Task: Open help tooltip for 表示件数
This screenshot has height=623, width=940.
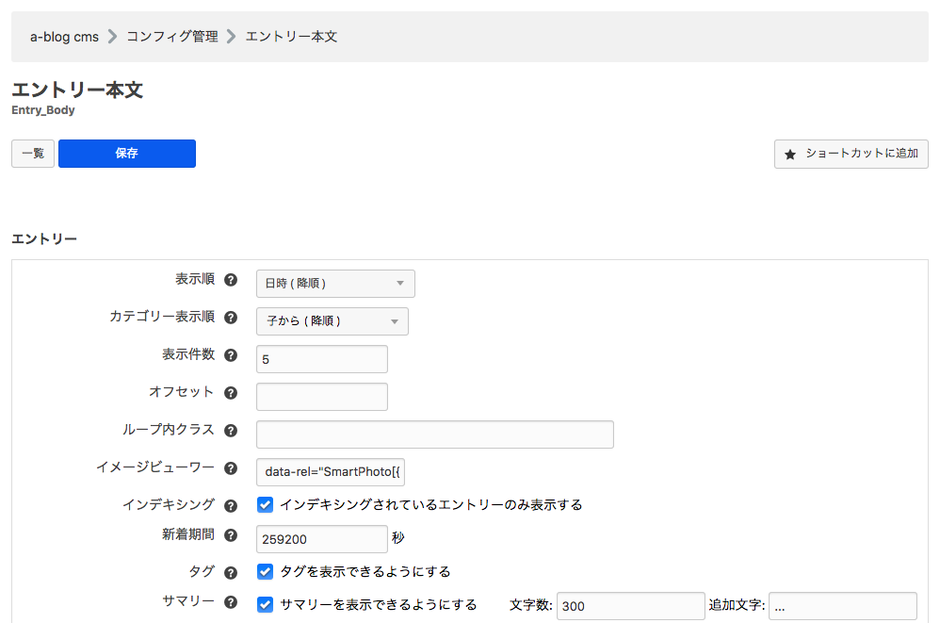Action: pyautogui.click(x=231, y=356)
